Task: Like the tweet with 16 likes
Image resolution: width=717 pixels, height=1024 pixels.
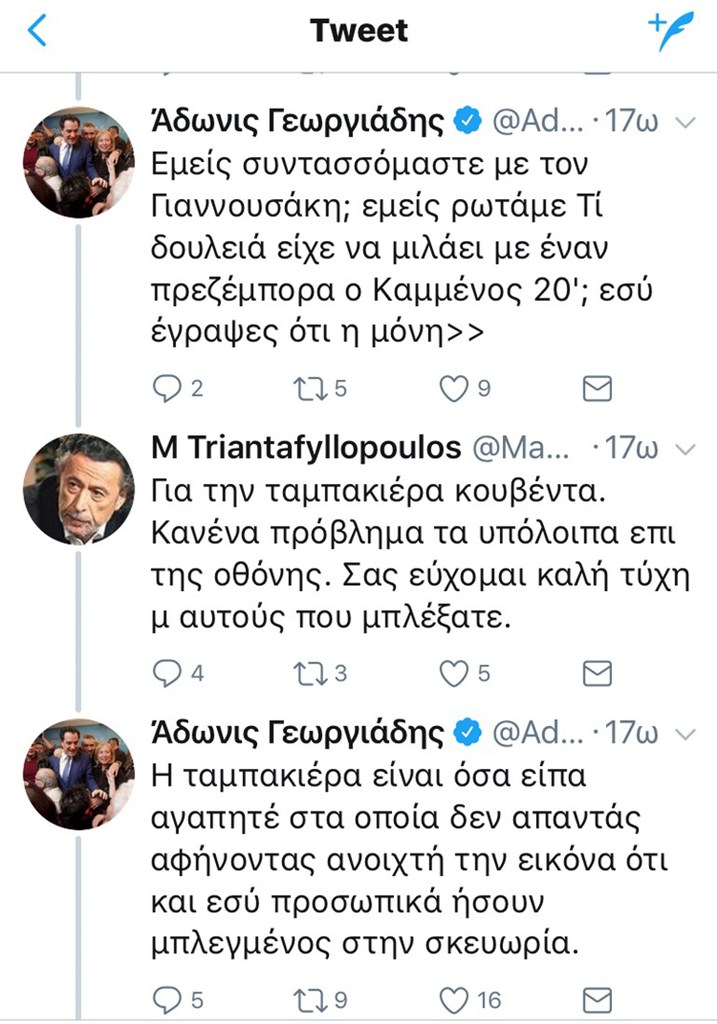Action: (455, 999)
